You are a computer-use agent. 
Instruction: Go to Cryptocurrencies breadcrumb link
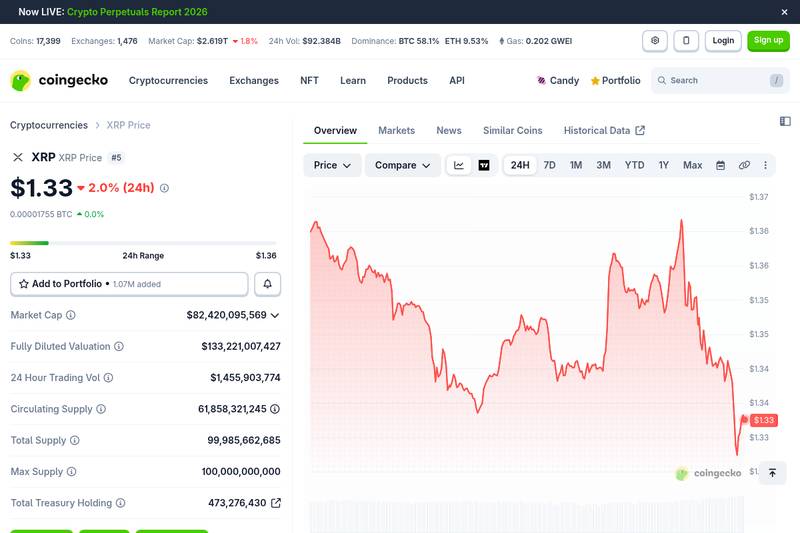coord(49,125)
